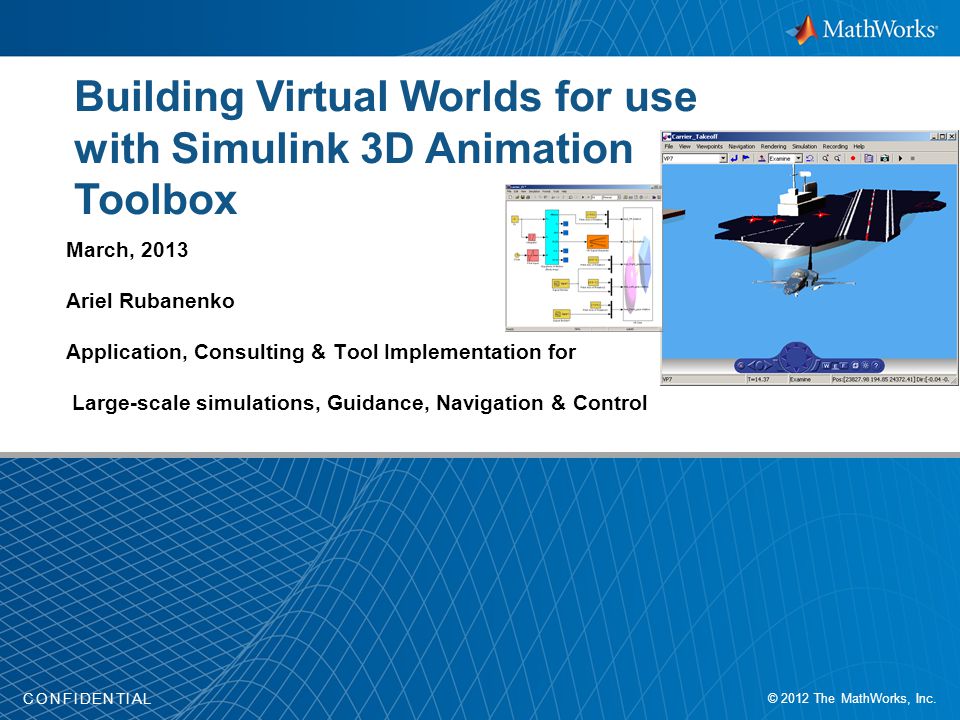The height and width of the screenshot is (720, 960).
Task: Open the Navigation menu
Action: [x=741, y=146]
